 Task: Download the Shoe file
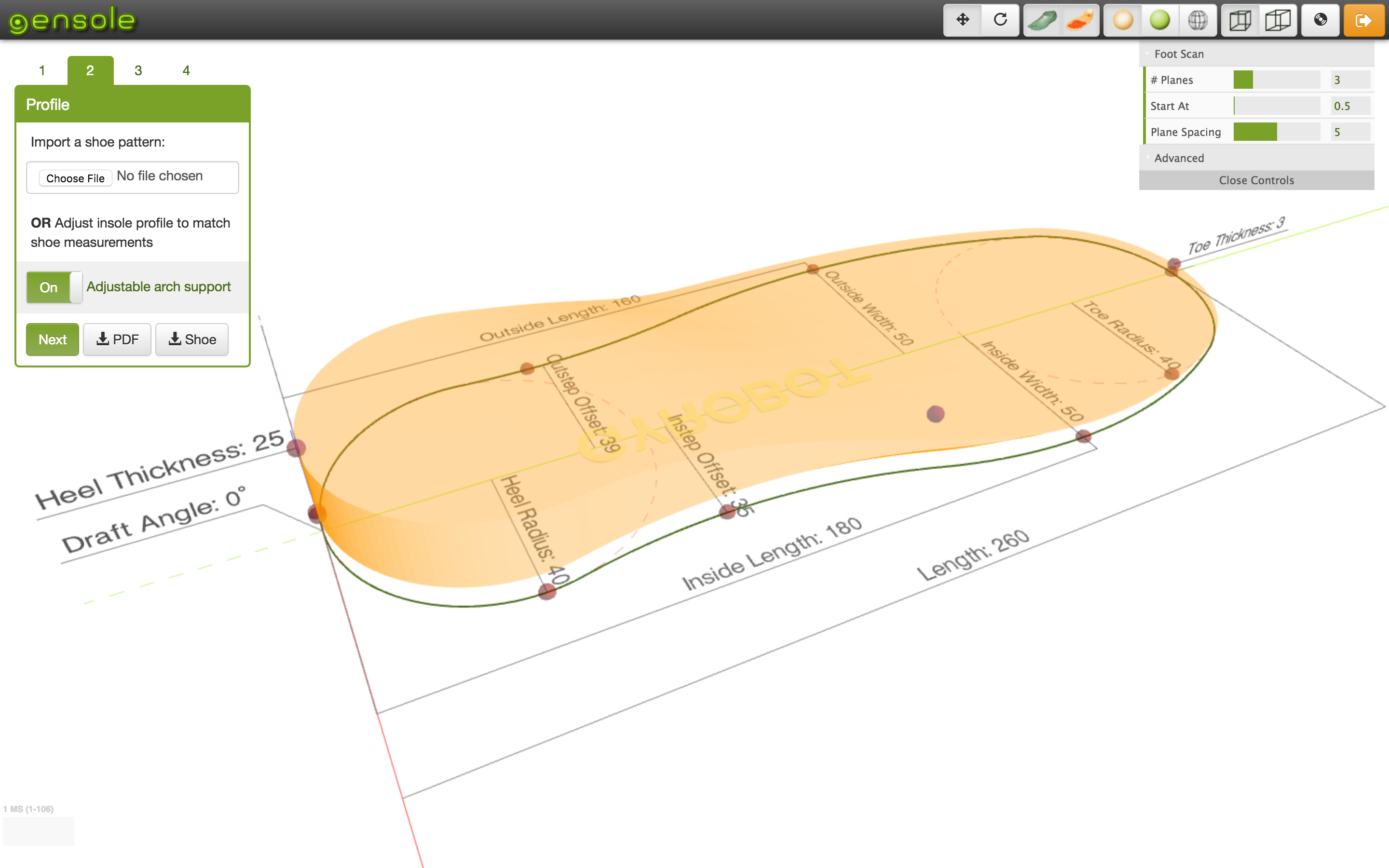tap(191, 339)
